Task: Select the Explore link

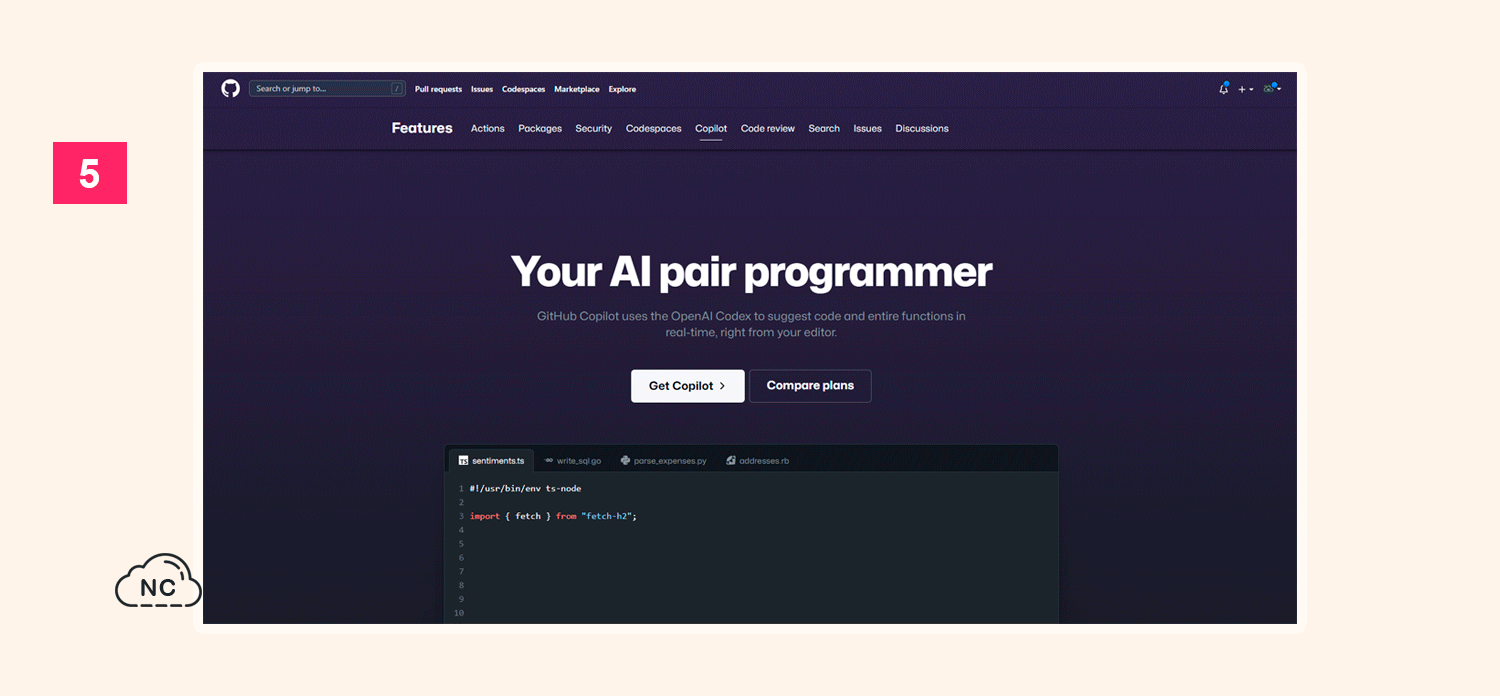Action: click(622, 89)
